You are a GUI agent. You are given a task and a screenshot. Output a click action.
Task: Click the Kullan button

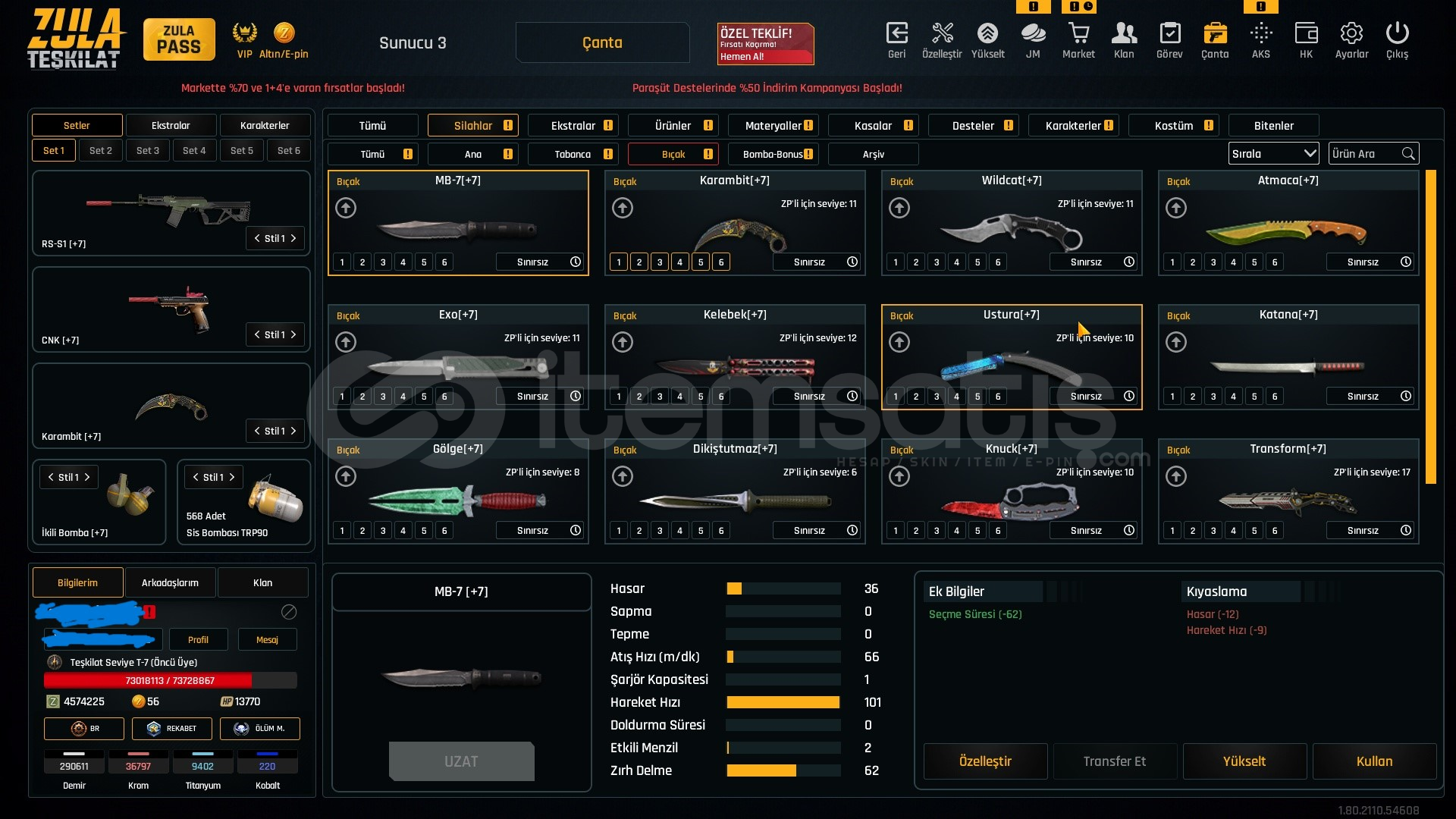tap(1374, 761)
